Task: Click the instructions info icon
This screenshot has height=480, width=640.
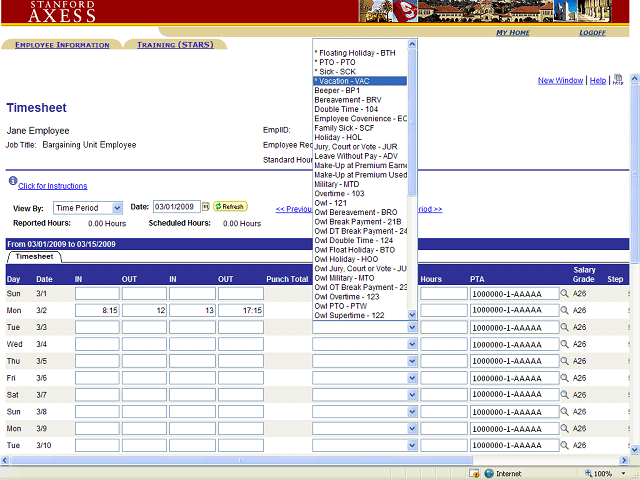Action: coord(12,182)
